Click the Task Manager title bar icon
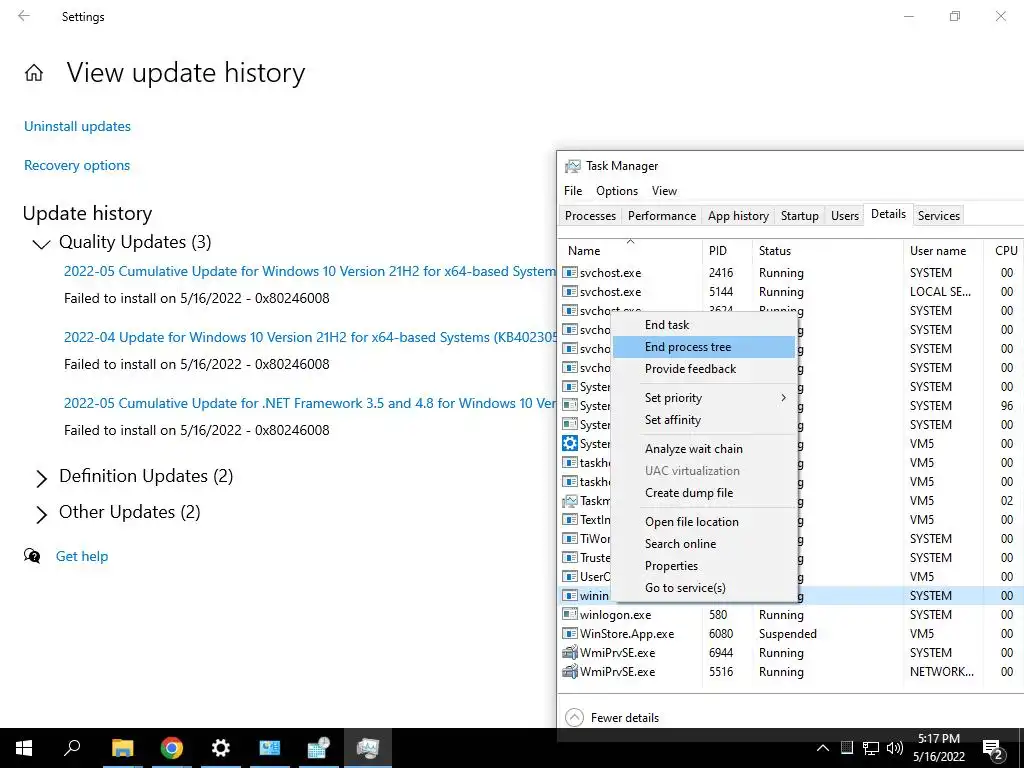 (573, 166)
